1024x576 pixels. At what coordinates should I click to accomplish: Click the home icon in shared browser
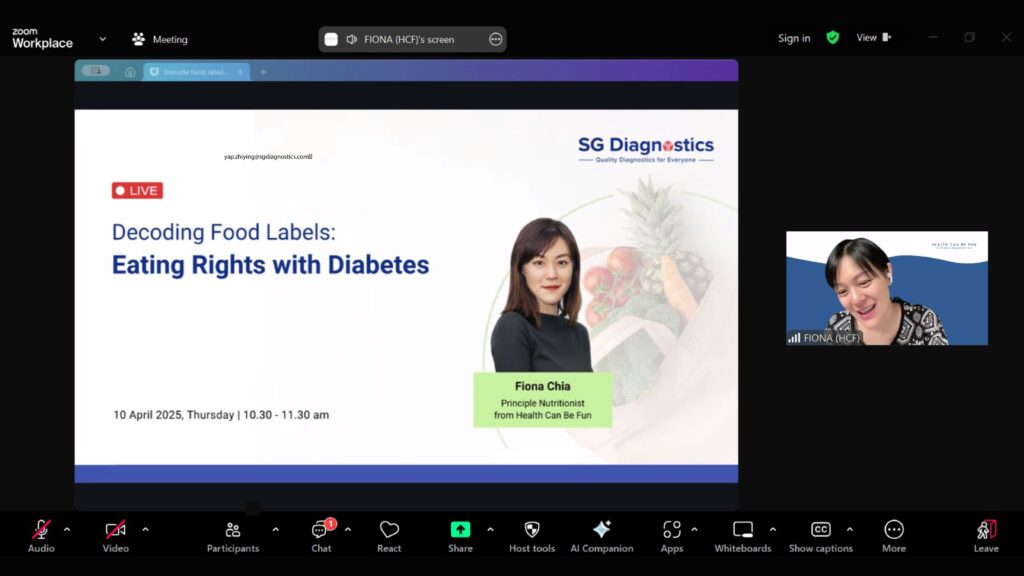[130, 72]
